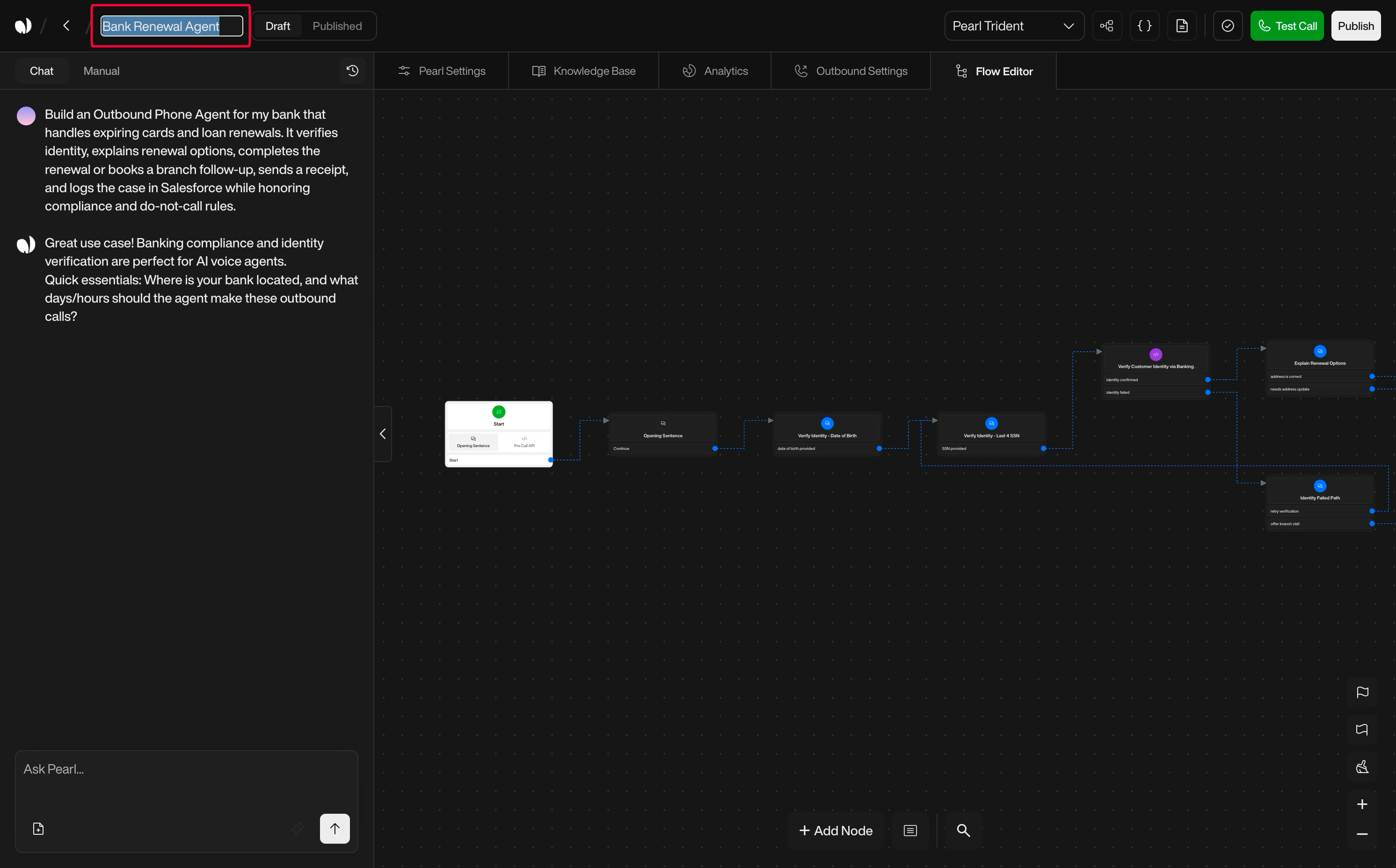
Task: Collapse the chat panel with the chevron
Action: pyautogui.click(x=383, y=434)
